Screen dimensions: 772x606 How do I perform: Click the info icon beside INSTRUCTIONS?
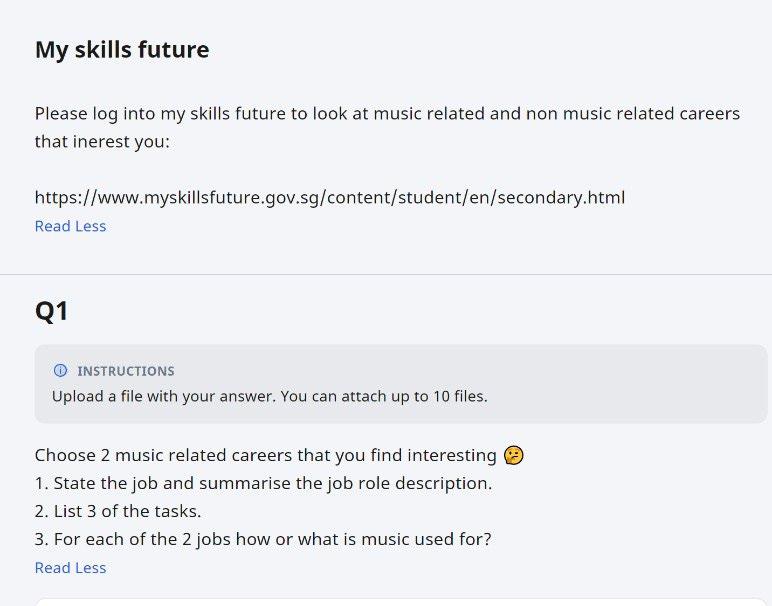tap(60, 371)
